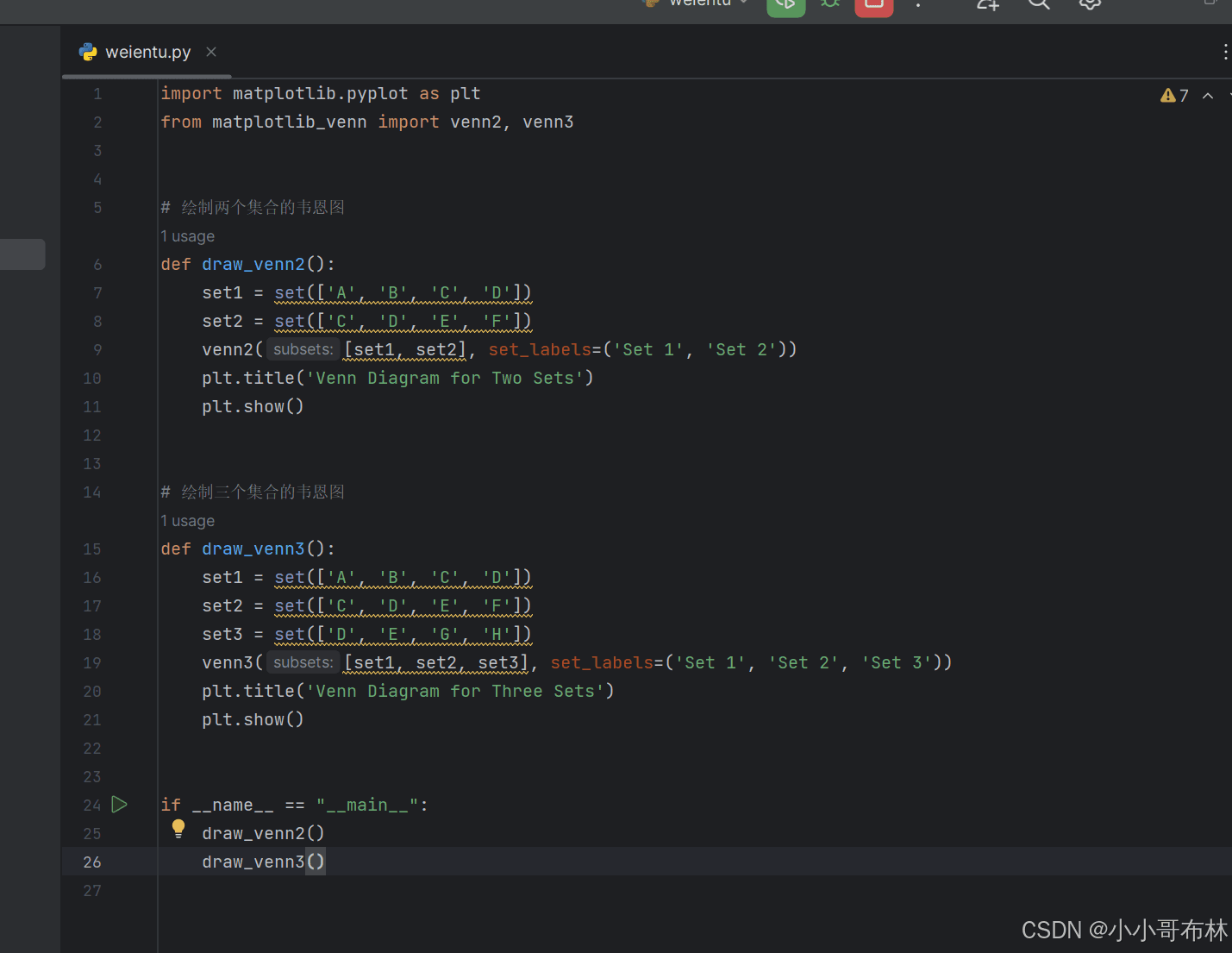Click string 'Venn Diagram for Three Sets'

tap(455, 691)
